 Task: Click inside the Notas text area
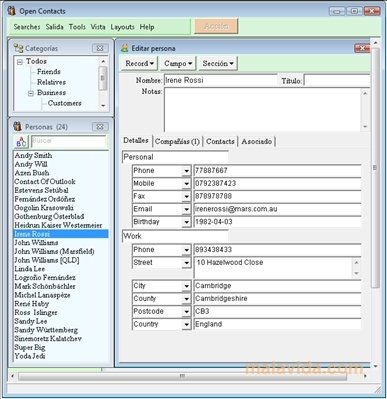(263, 109)
